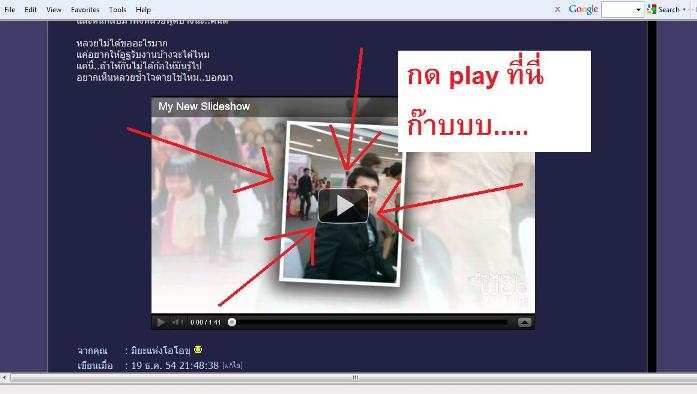
Task: Click the large play button overlay on video
Action: [x=343, y=205]
